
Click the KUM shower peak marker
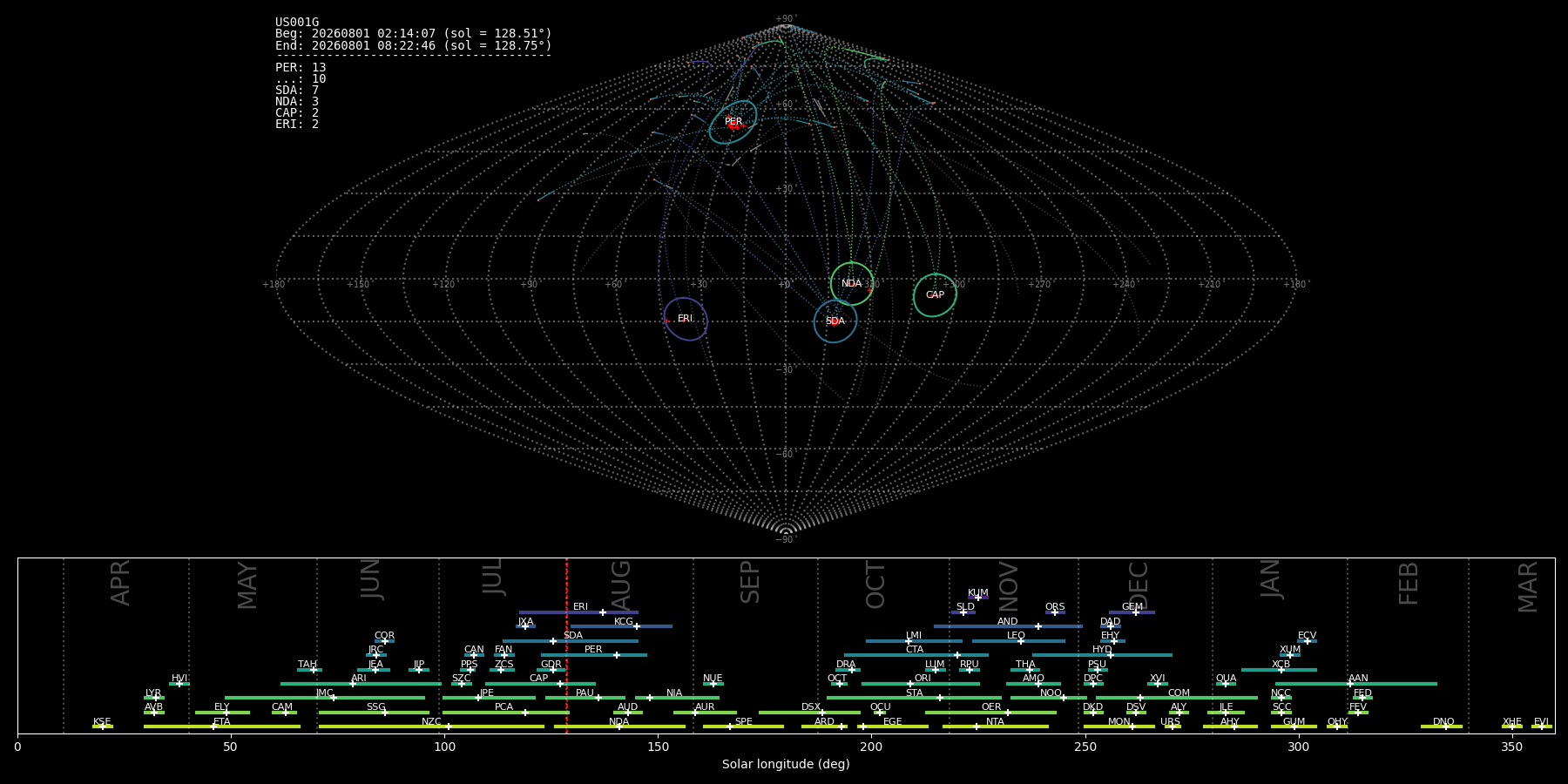tap(977, 598)
